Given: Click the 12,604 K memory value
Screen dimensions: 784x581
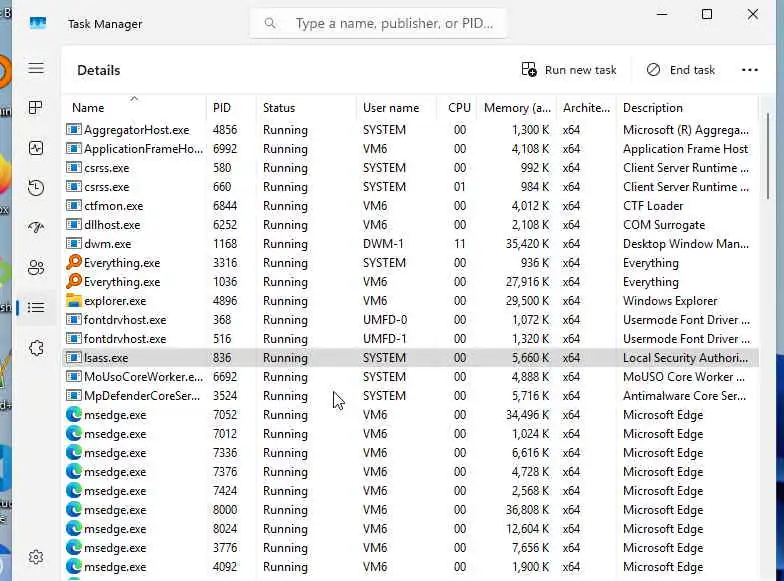Looking at the screenshot, I should pyautogui.click(x=527, y=529).
